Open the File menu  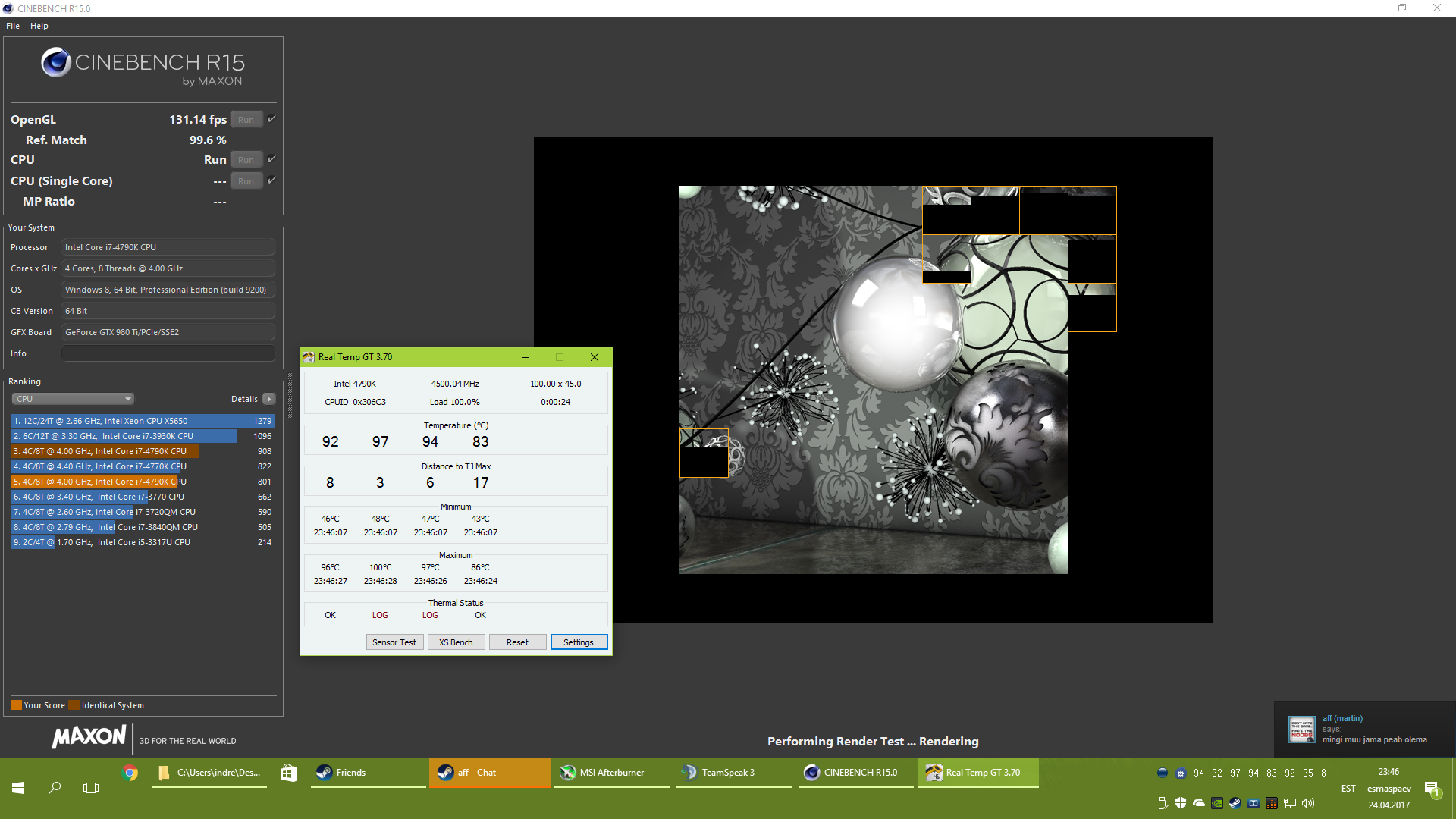pyautogui.click(x=13, y=26)
